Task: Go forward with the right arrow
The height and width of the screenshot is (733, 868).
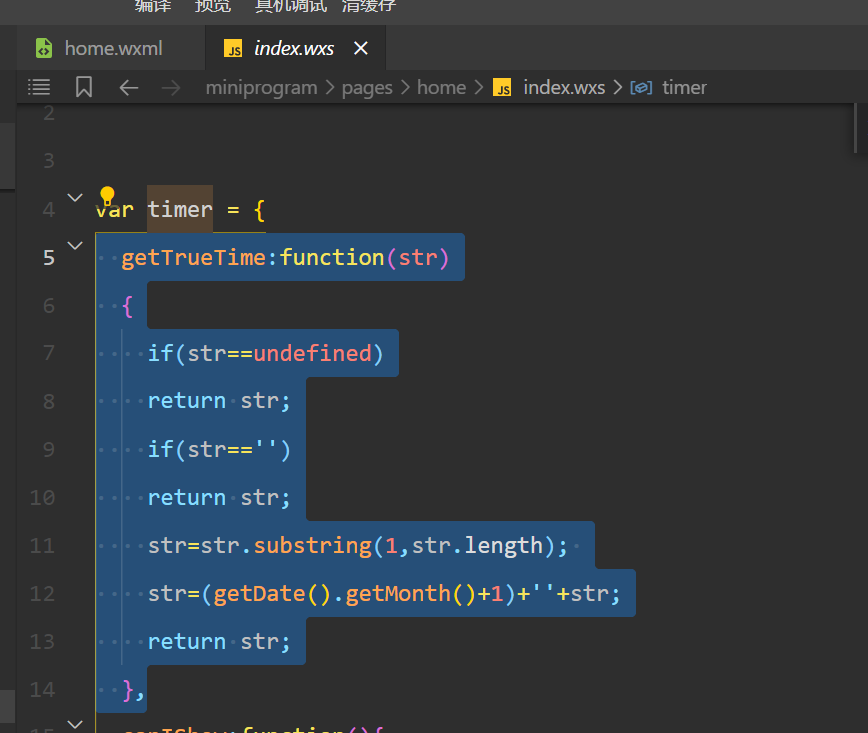Action: click(171, 87)
